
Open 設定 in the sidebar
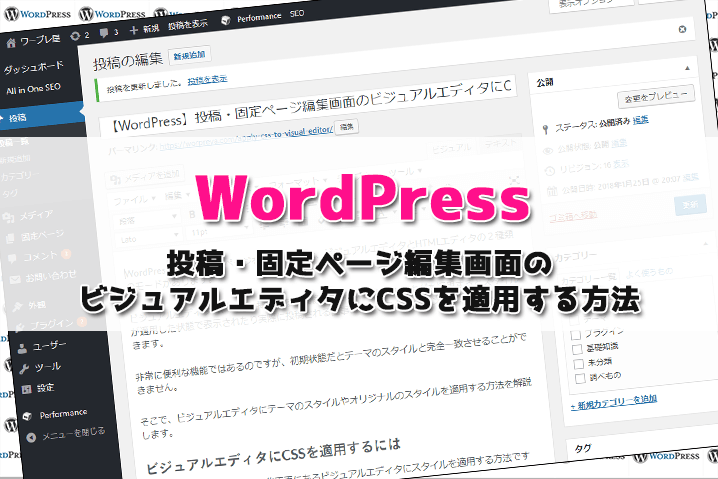[38, 389]
